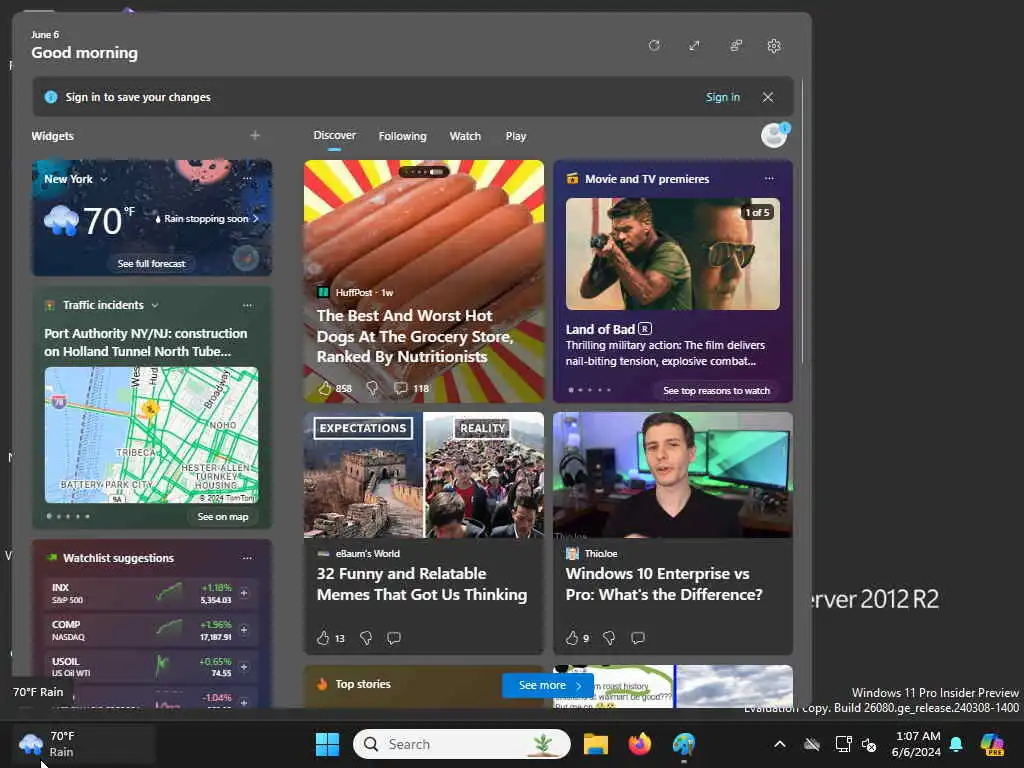Open the Paint app on taskbar
The image size is (1024, 768).
(684, 744)
